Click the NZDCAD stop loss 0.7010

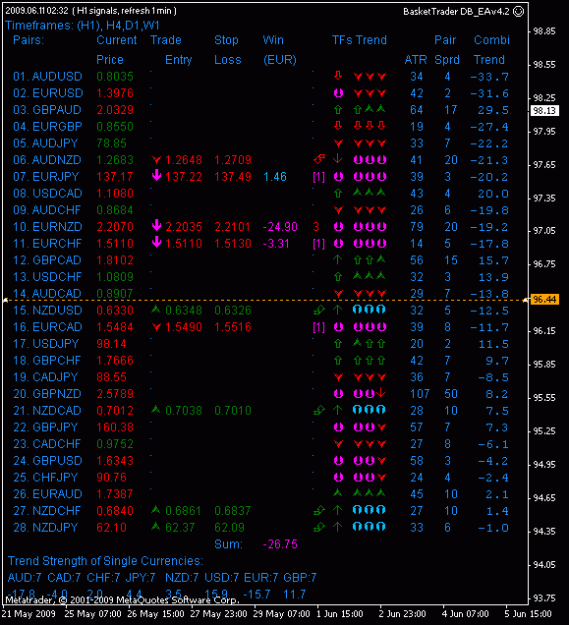pos(233,411)
